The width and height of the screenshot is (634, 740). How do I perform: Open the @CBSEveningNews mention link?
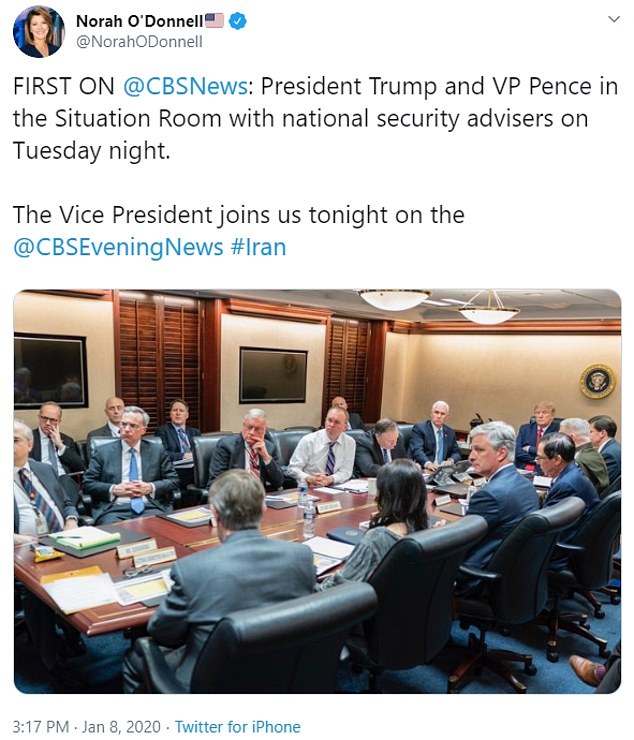click(118, 247)
